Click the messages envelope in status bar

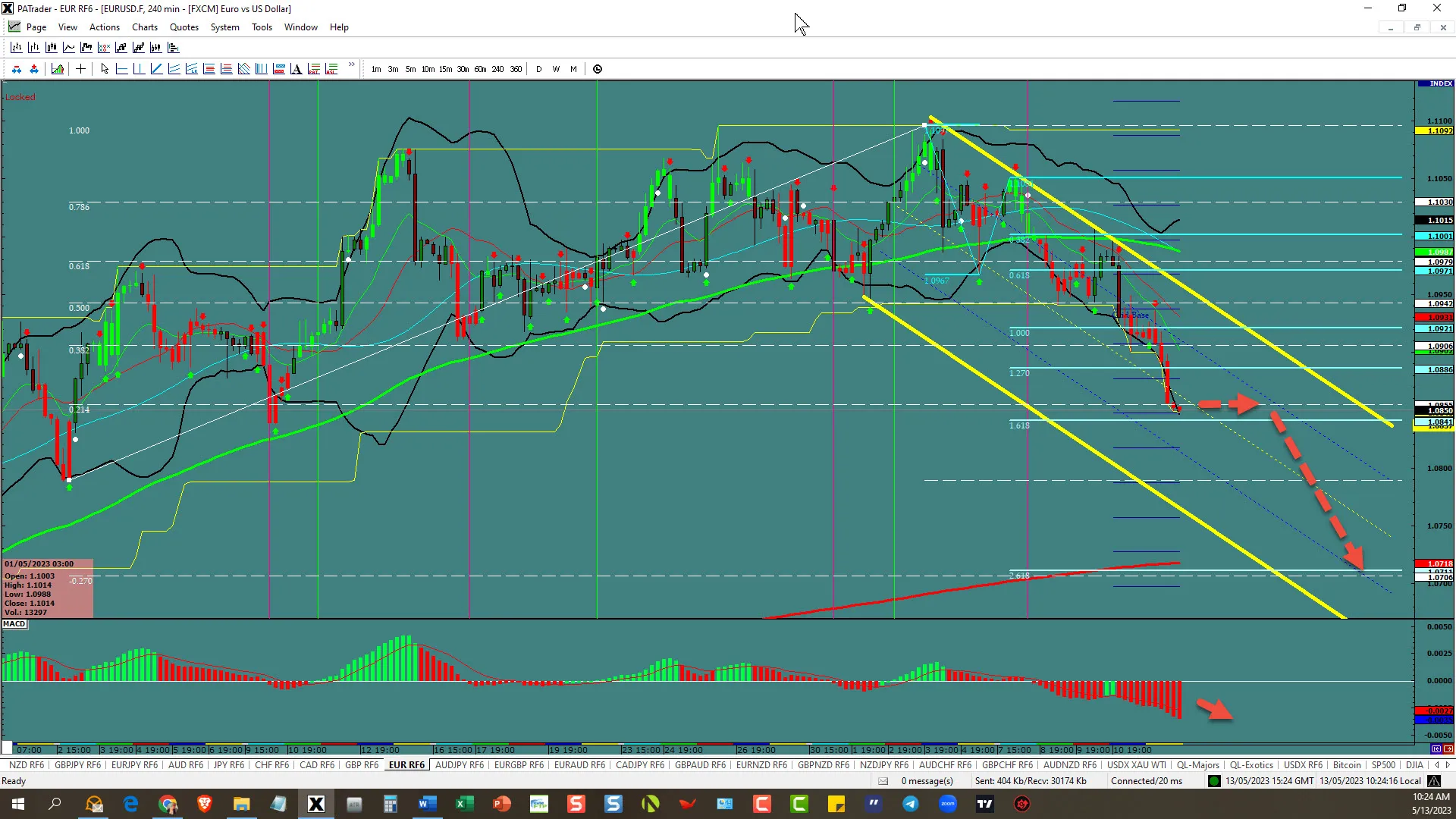(883, 781)
